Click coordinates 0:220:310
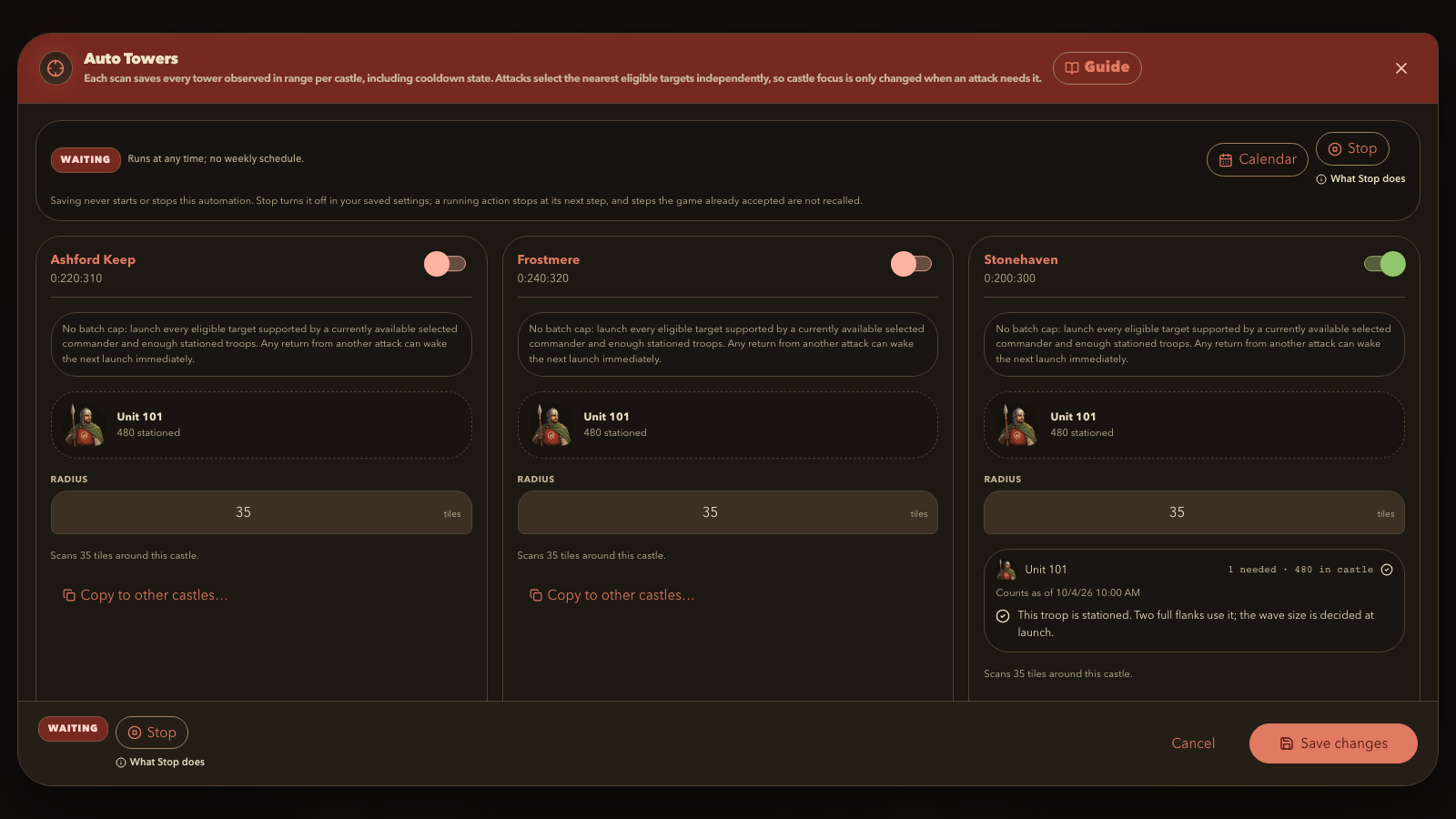Viewport: 1456px width, 819px height. click(x=76, y=278)
